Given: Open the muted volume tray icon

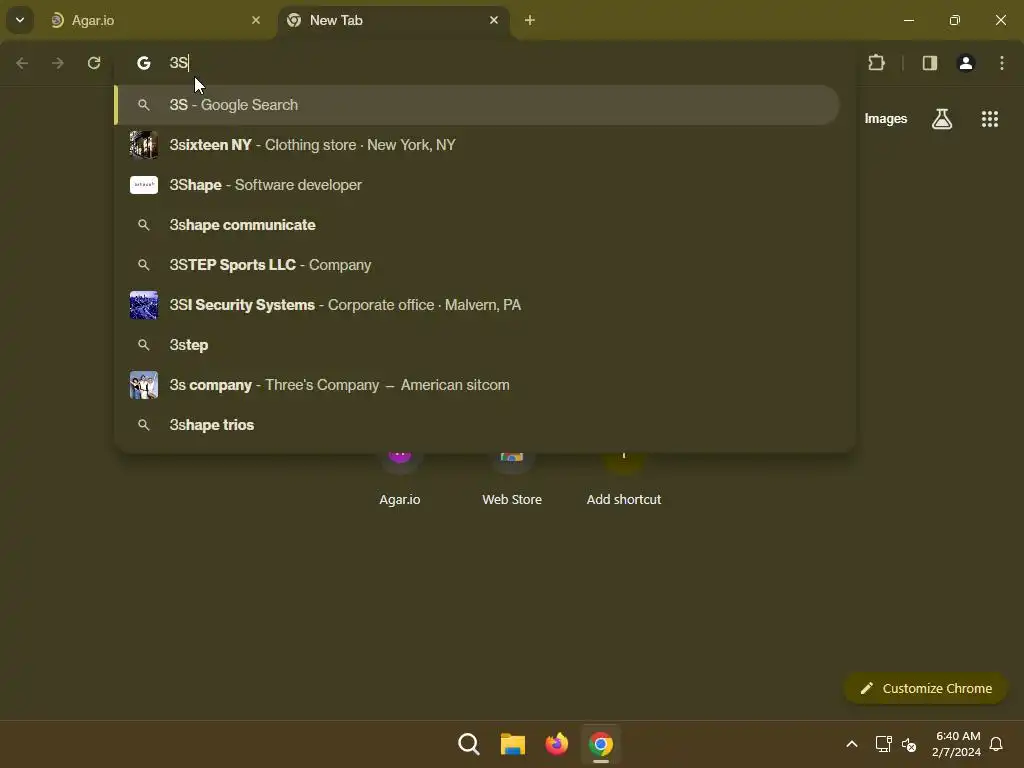Looking at the screenshot, I should (908, 744).
